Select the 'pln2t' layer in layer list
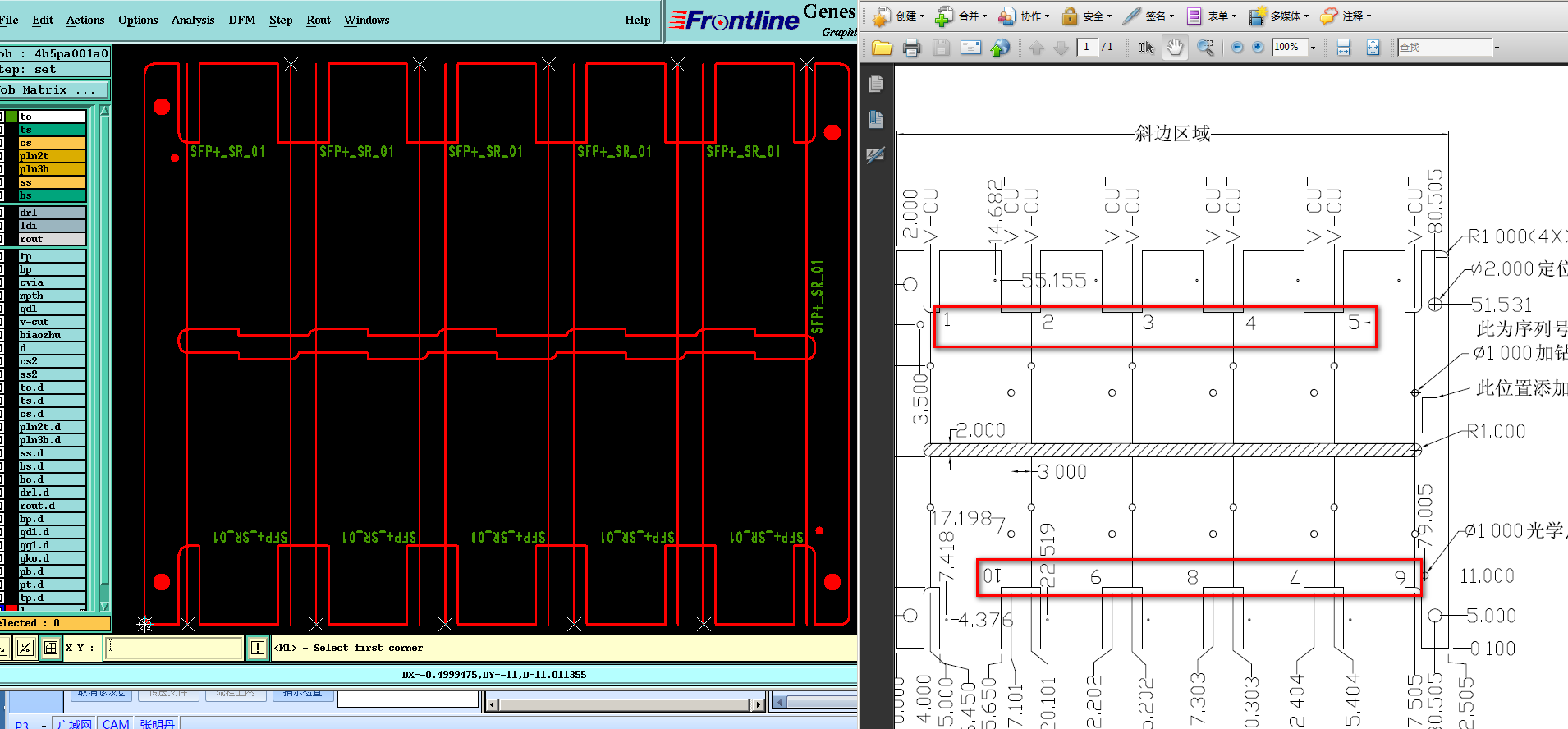Viewport: 1568px width, 729px height. pyautogui.click(x=52, y=156)
